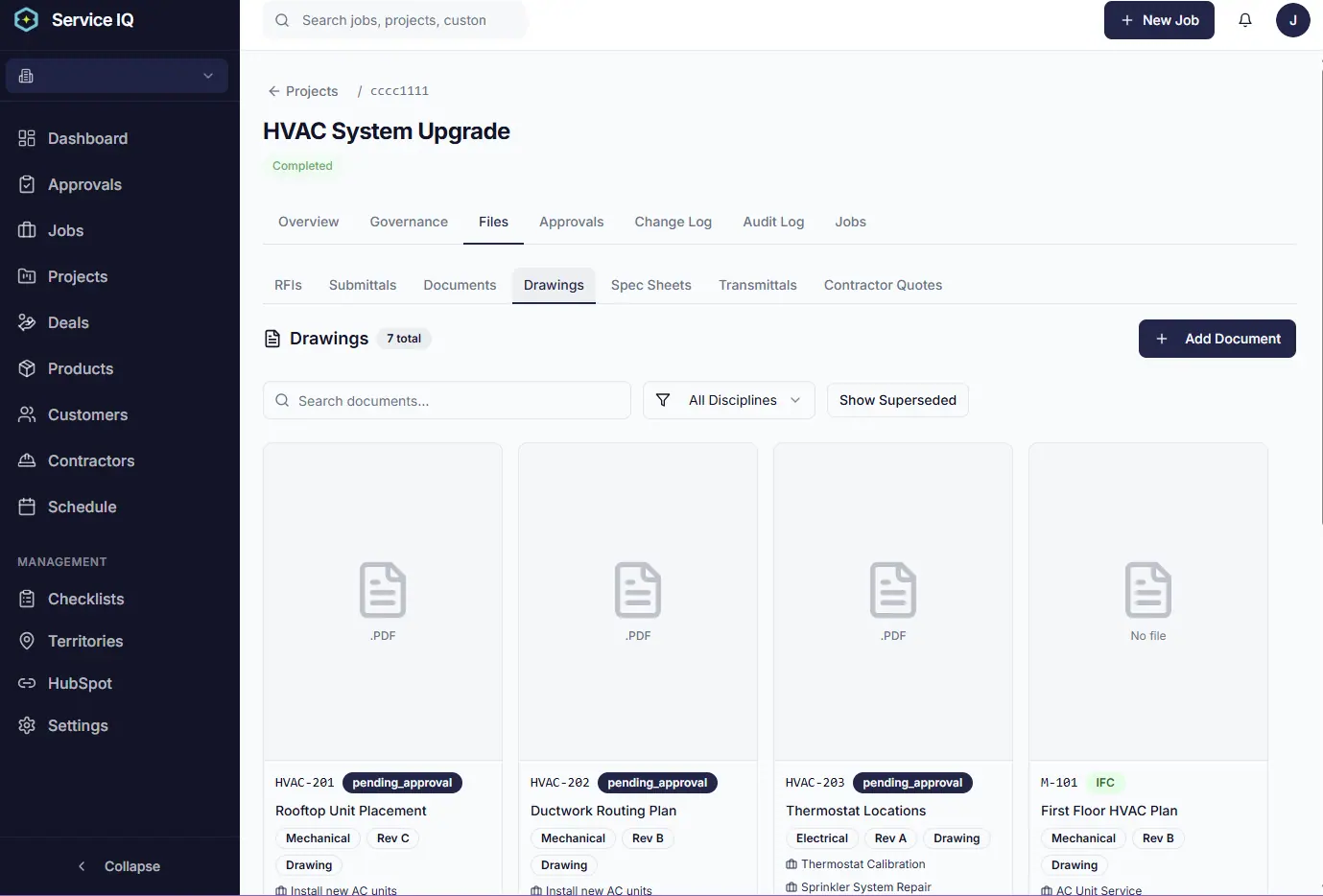This screenshot has height=896, width=1323.
Task: Open the Change Log tab
Action: (673, 222)
